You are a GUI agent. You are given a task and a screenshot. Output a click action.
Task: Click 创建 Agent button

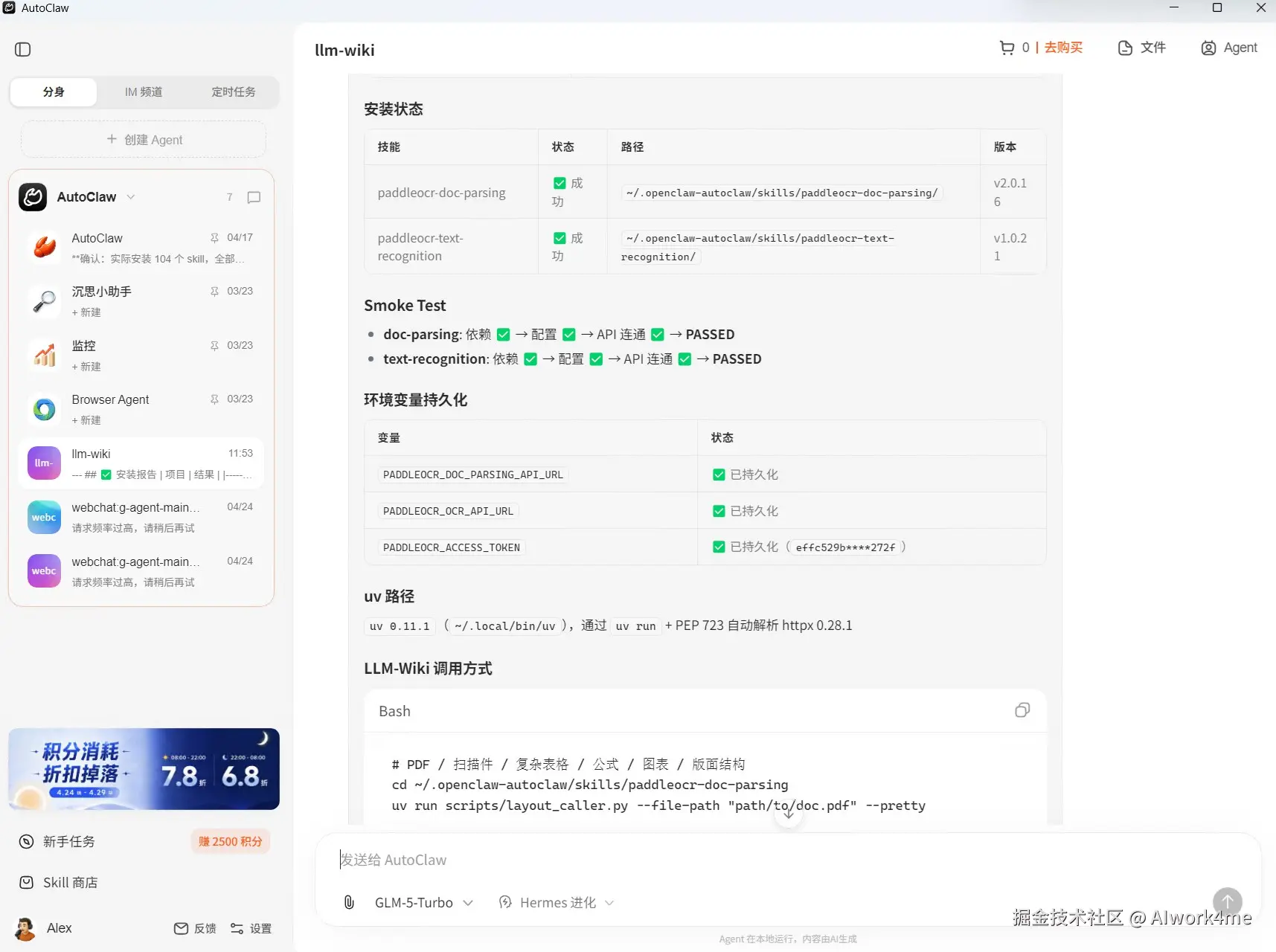pos(144,139)
